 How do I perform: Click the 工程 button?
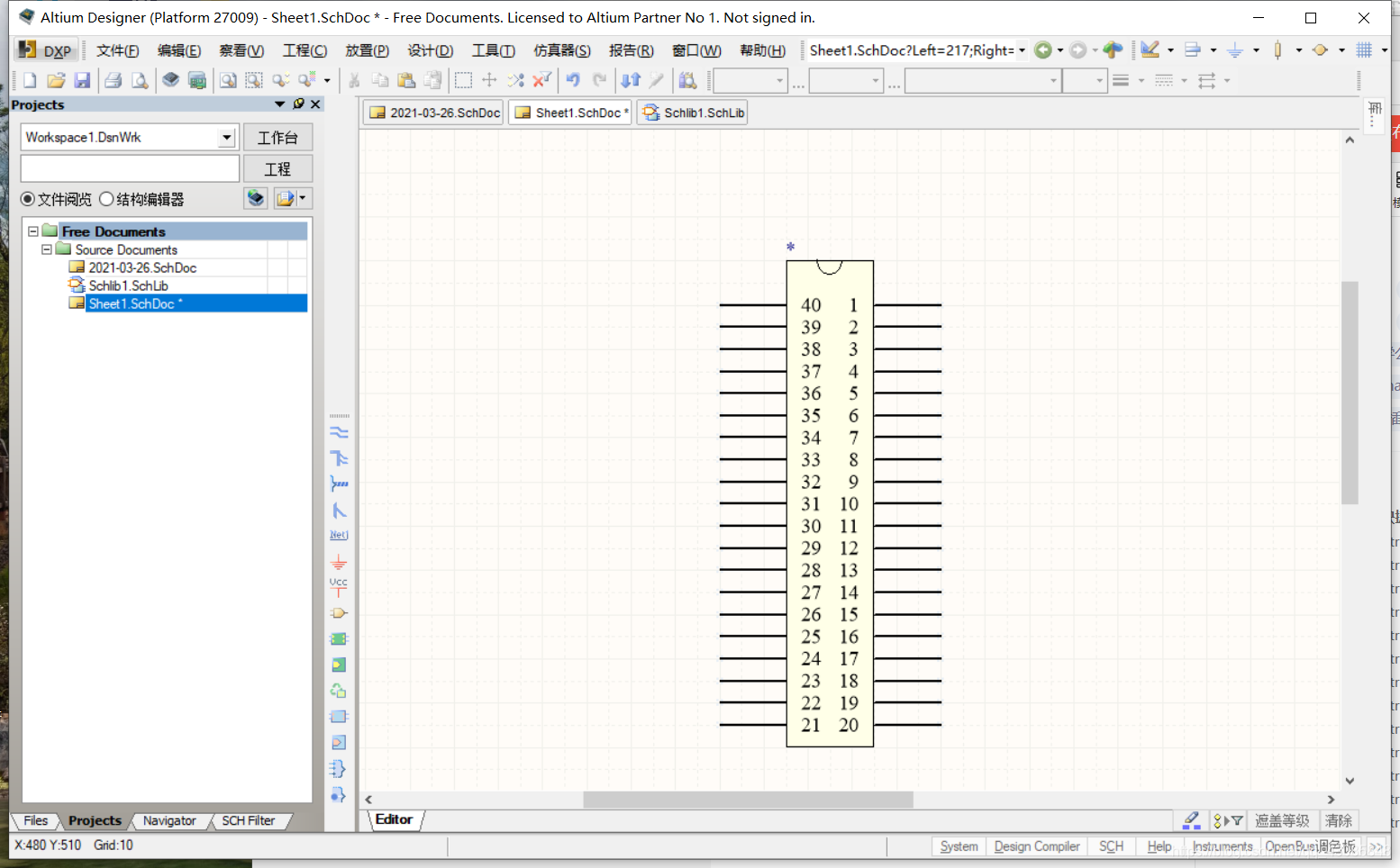(x=277, y=168)
